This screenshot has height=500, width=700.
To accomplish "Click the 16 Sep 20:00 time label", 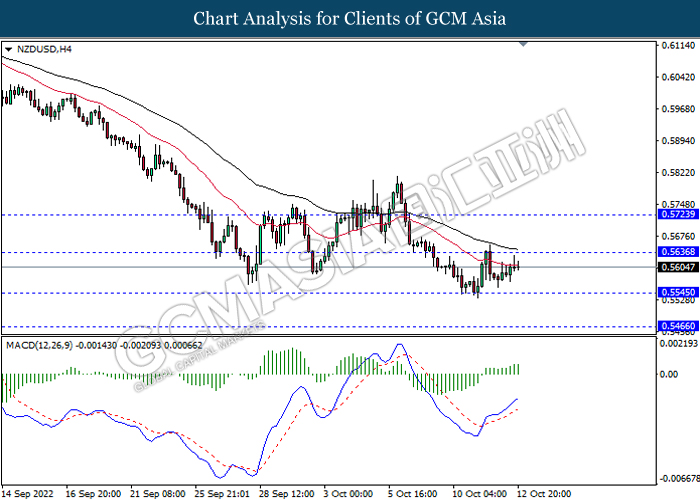I will 93,494.
